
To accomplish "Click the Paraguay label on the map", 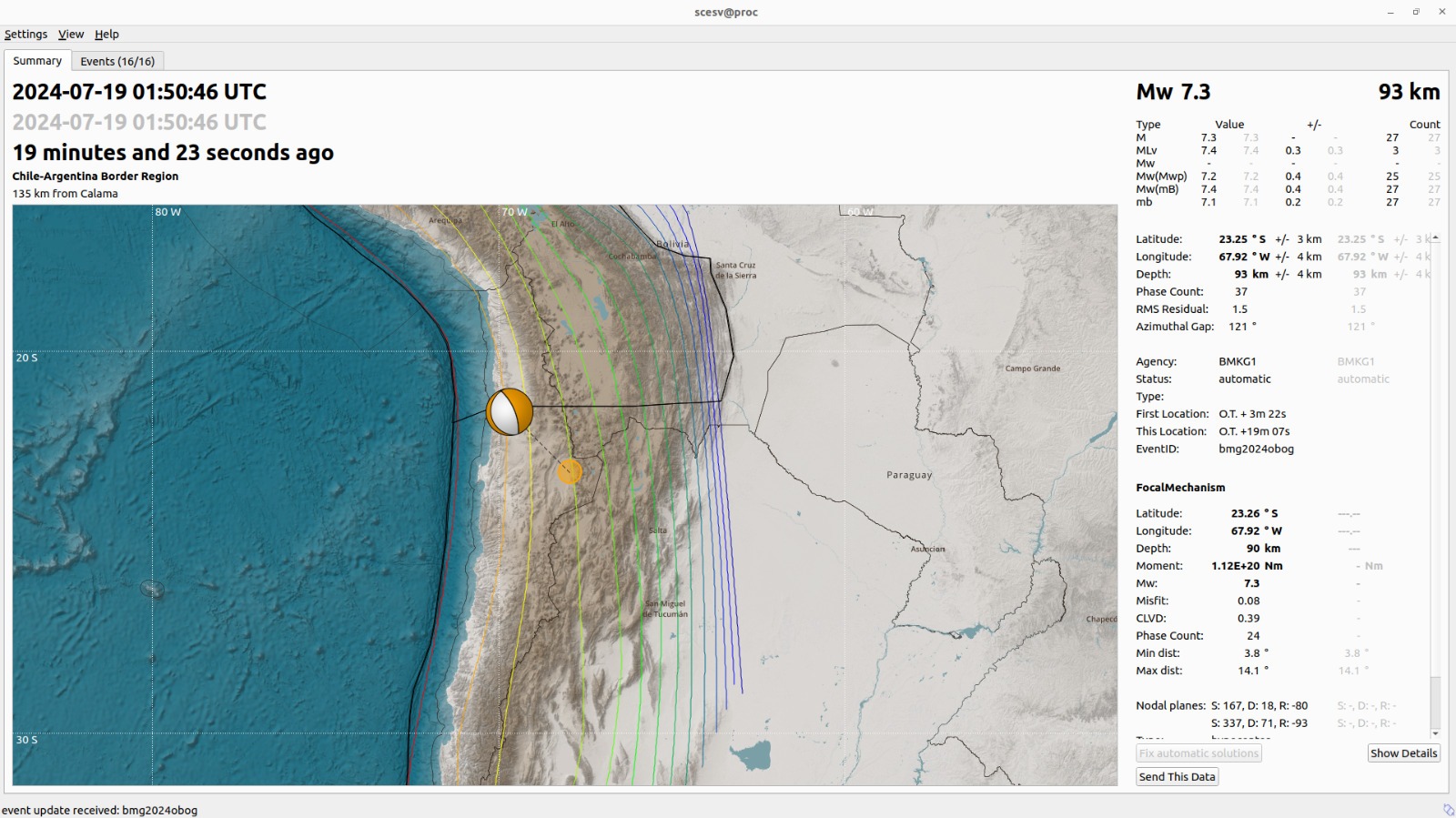I will click(x=909, y=475).
